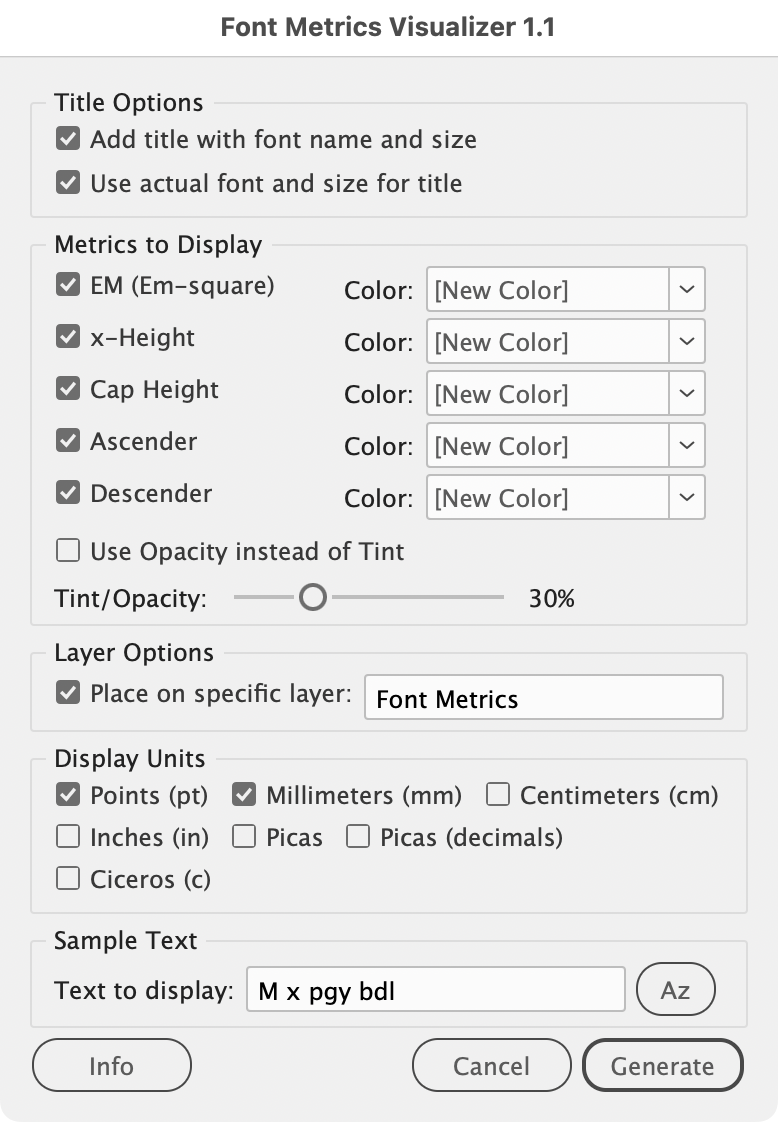Toggle the Cap Height checkbox

point(68,389)
